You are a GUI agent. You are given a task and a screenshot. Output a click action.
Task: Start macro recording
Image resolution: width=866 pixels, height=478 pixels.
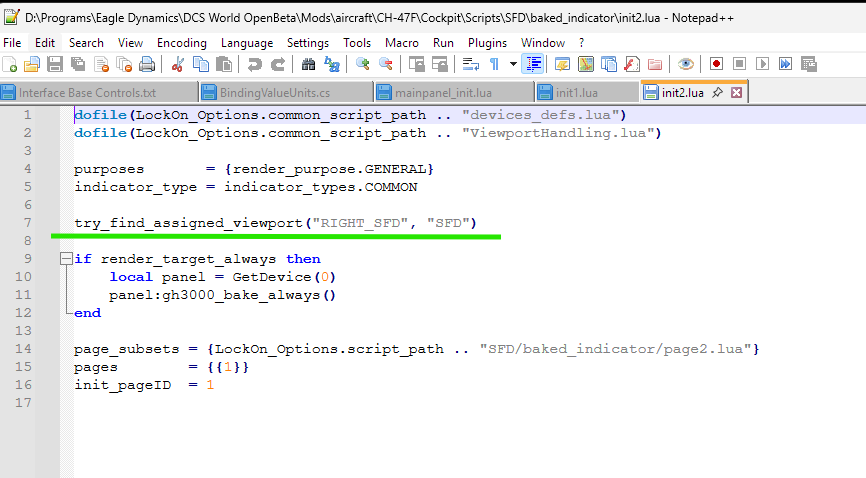[716, 64]
